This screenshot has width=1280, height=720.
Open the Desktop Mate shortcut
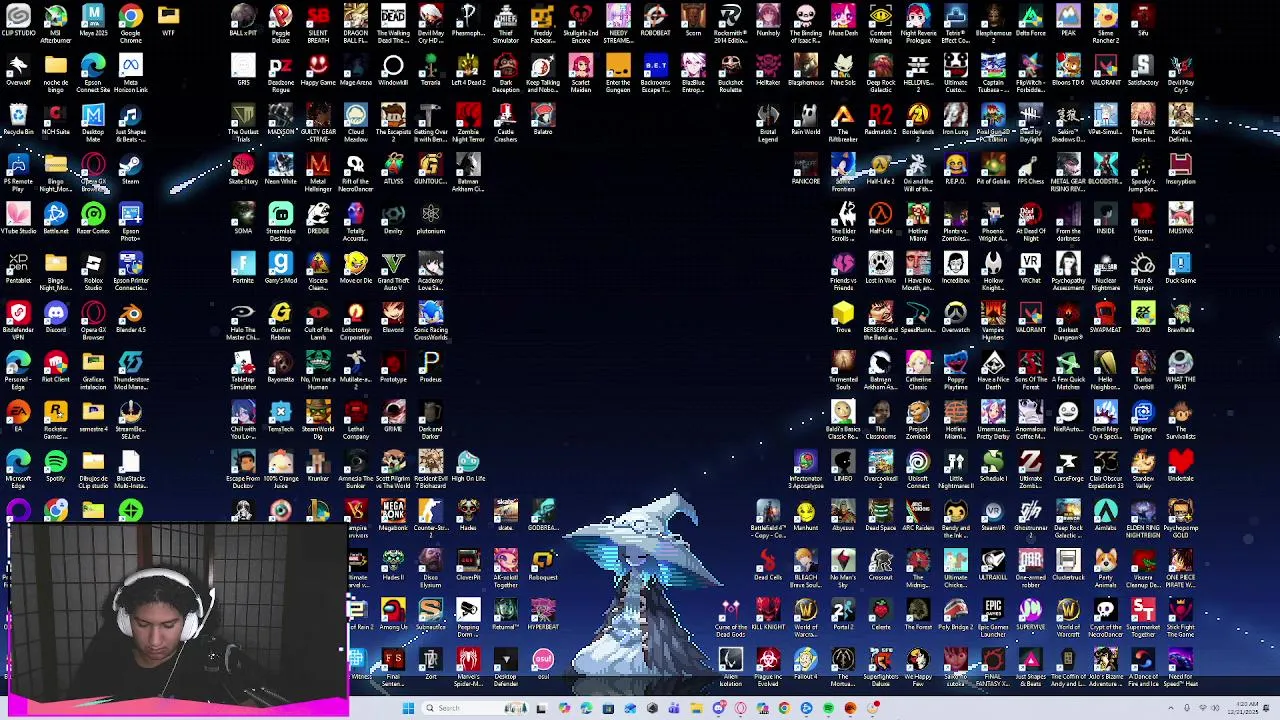[93, 123]
